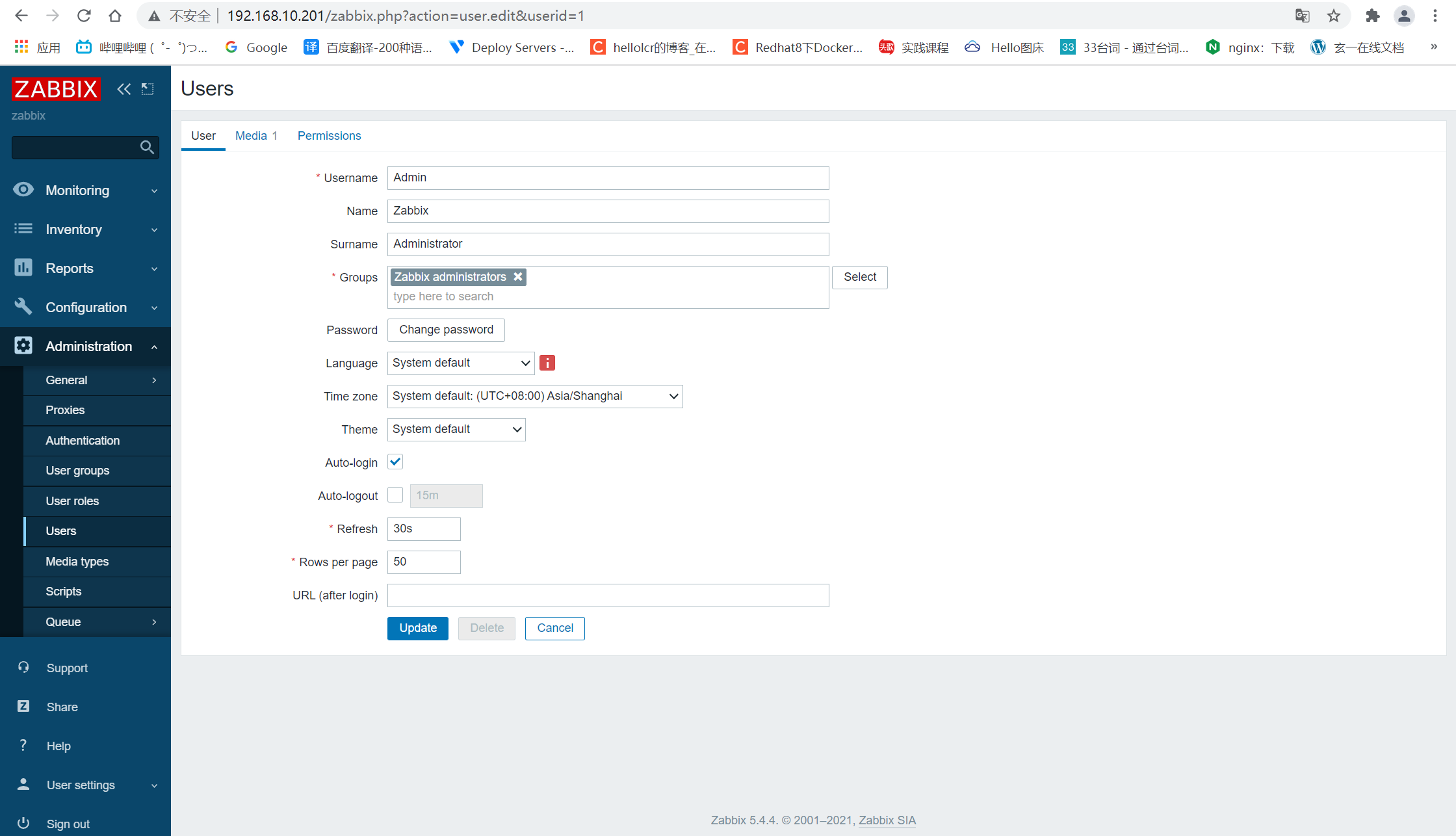Screen dimensions: 1456x836
Task: Open the Language dropdown
Action: pyautogui.click(x=461, y=363)
